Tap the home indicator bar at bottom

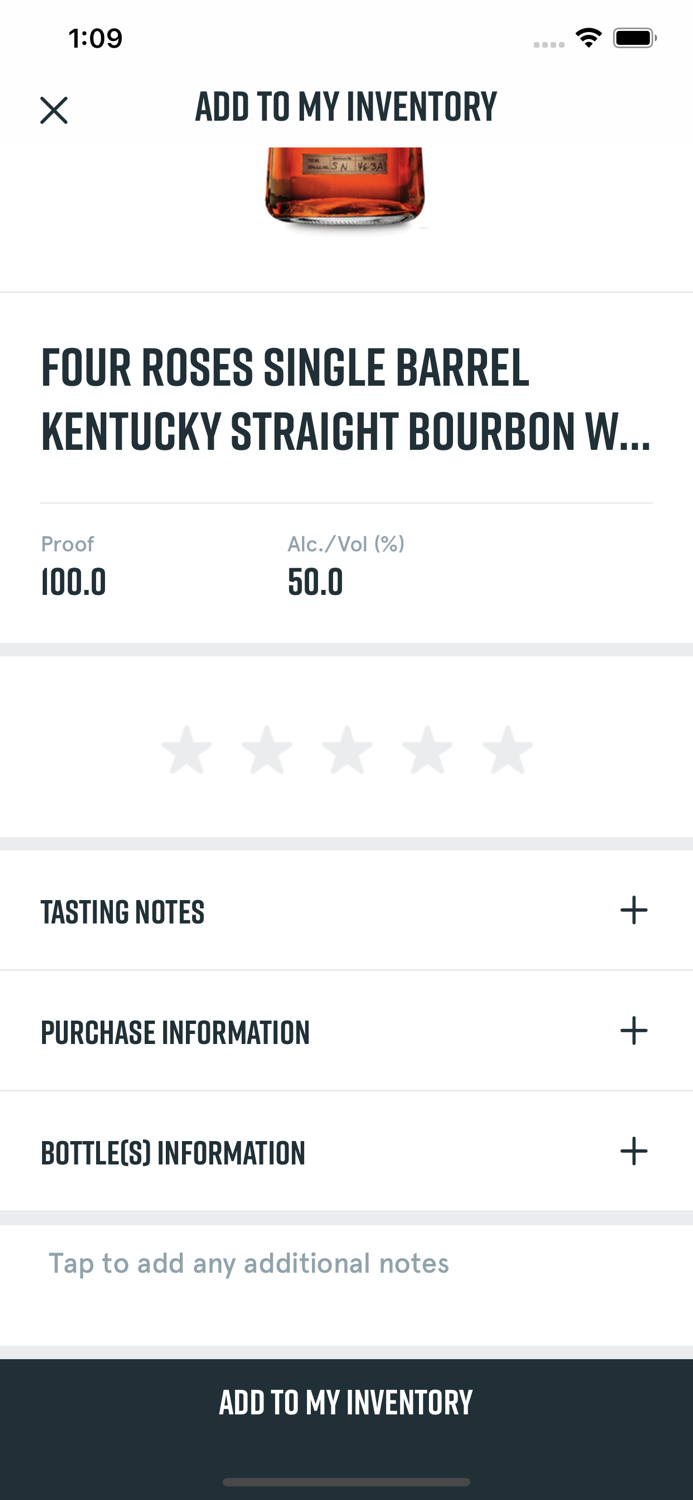tap(346, 1483)
